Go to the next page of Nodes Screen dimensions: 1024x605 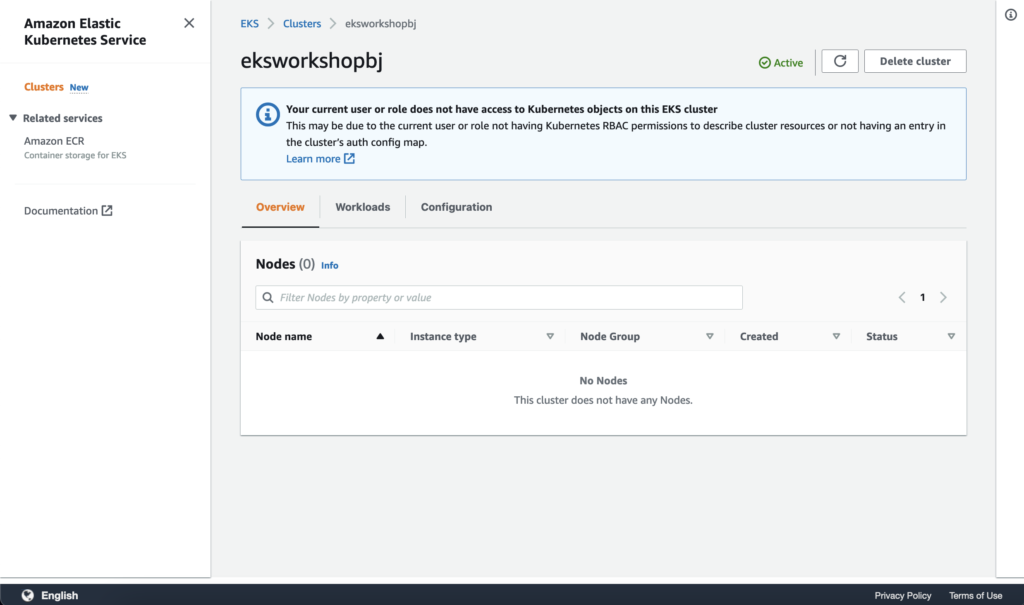[943, 297]
